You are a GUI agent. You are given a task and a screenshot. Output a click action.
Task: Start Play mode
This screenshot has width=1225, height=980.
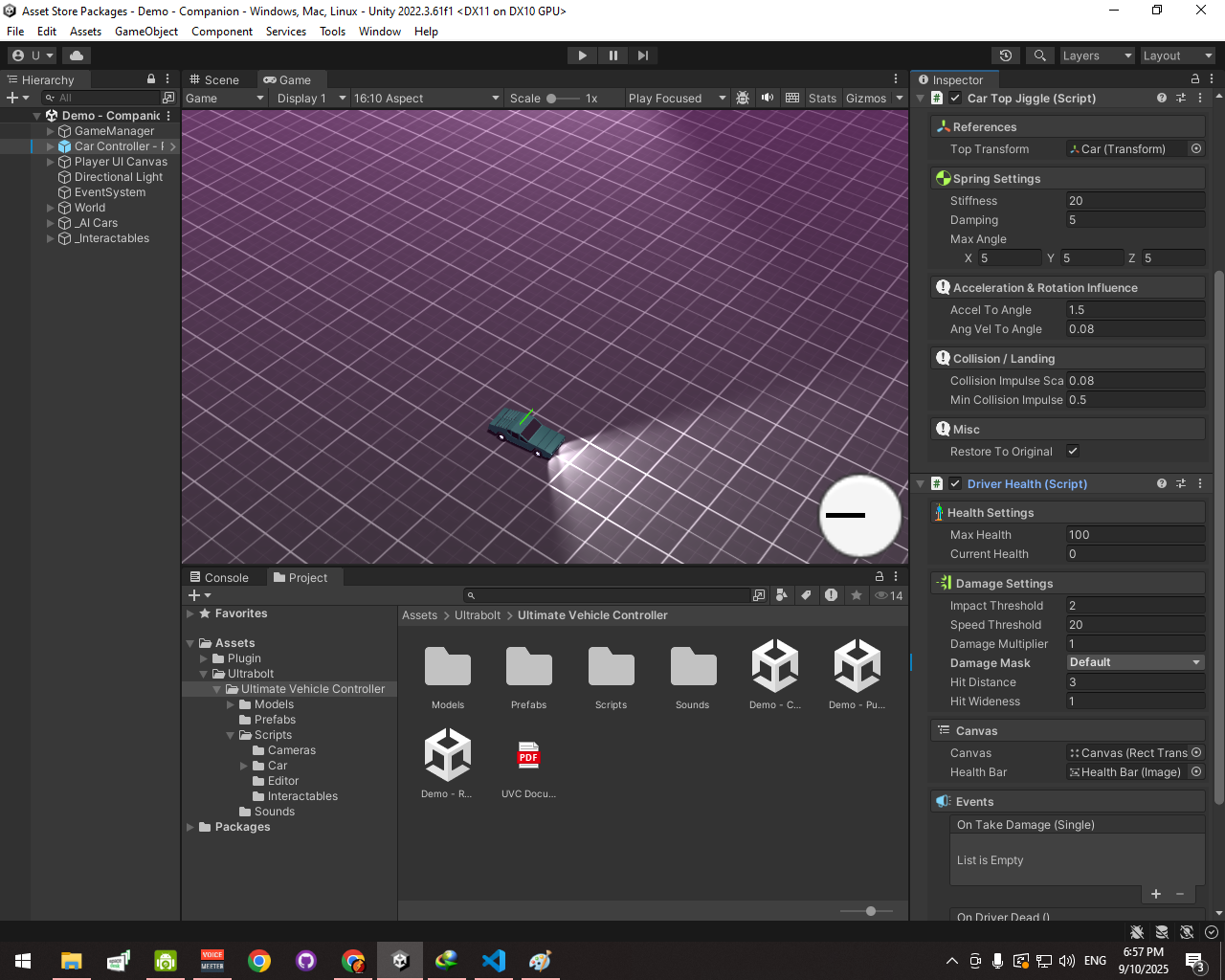[x=582, y=56]
